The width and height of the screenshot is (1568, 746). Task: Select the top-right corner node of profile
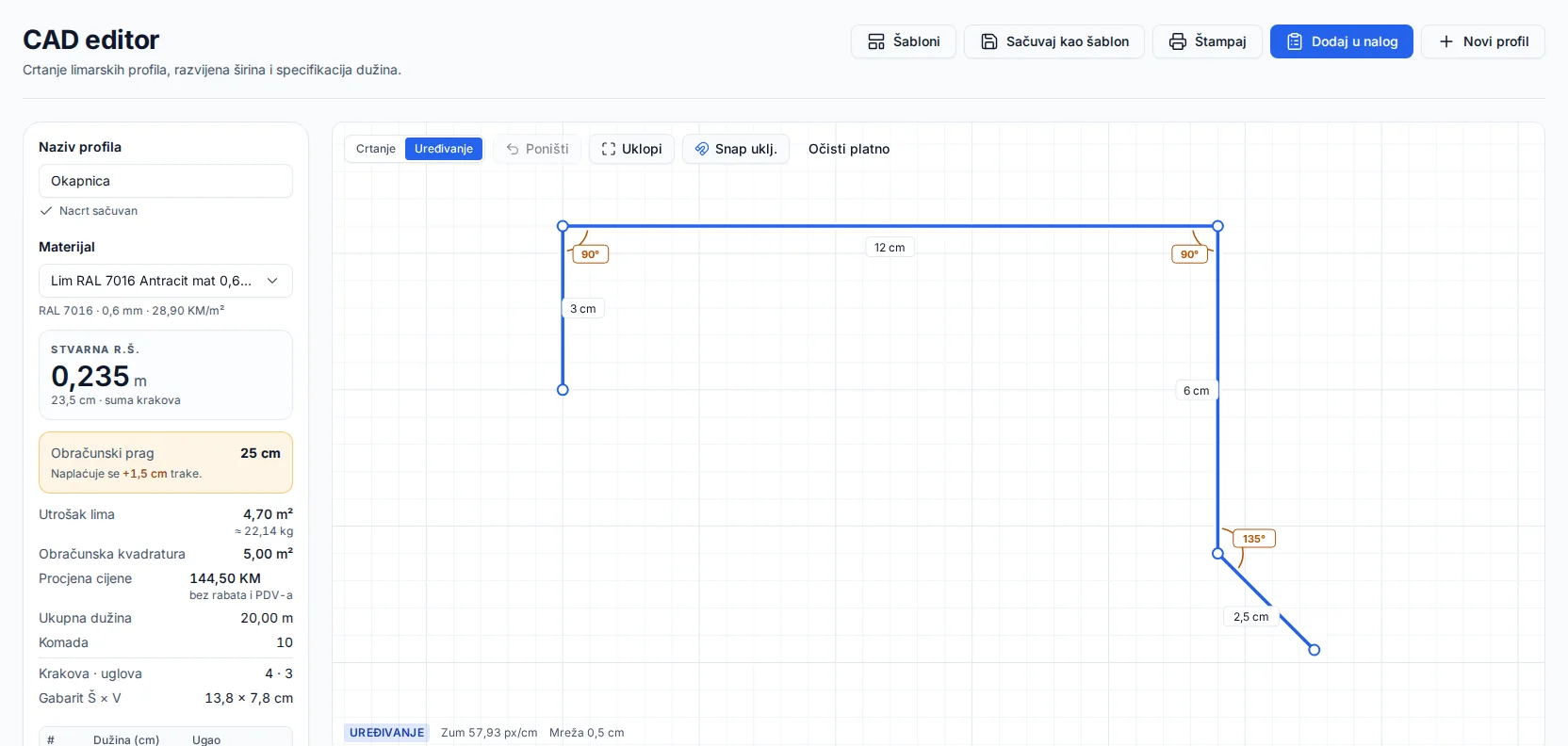pyautogui.click(x=1217, y=226)
